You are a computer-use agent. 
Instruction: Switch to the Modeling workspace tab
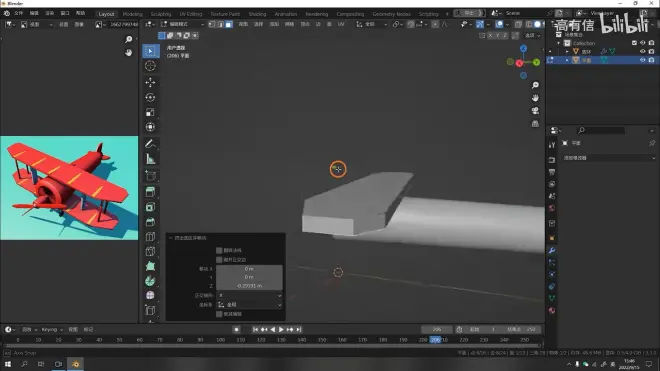[133, 14]
